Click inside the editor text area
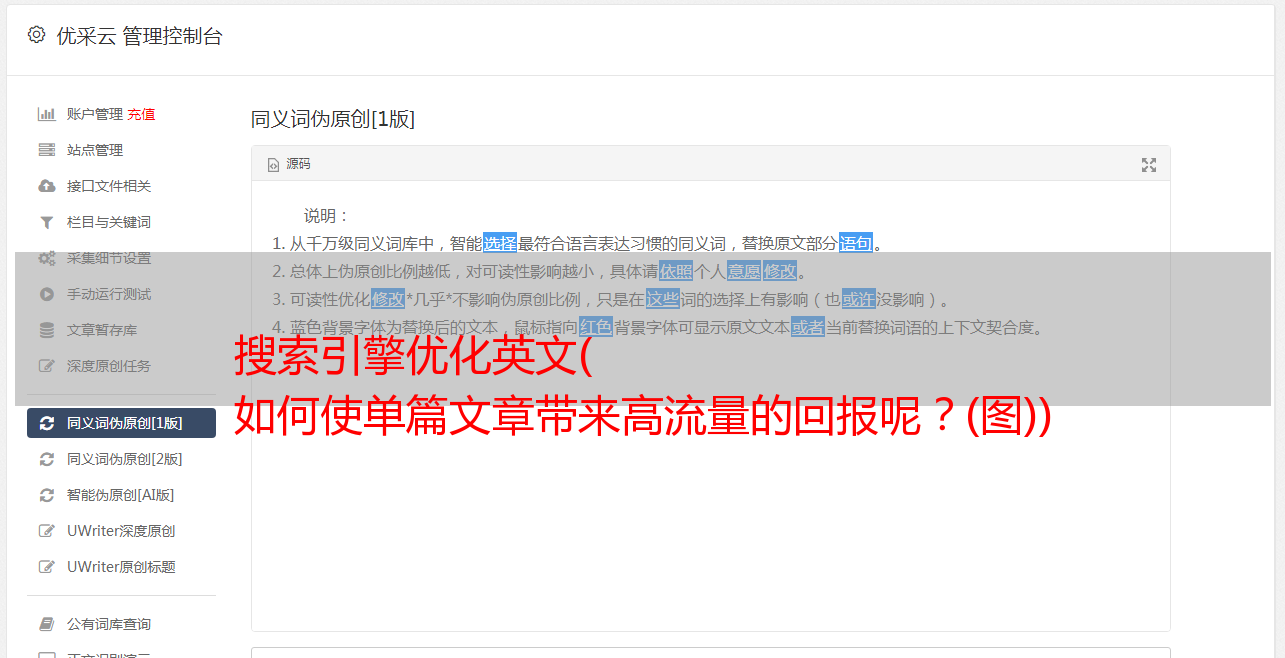 [x=710, y=500]
